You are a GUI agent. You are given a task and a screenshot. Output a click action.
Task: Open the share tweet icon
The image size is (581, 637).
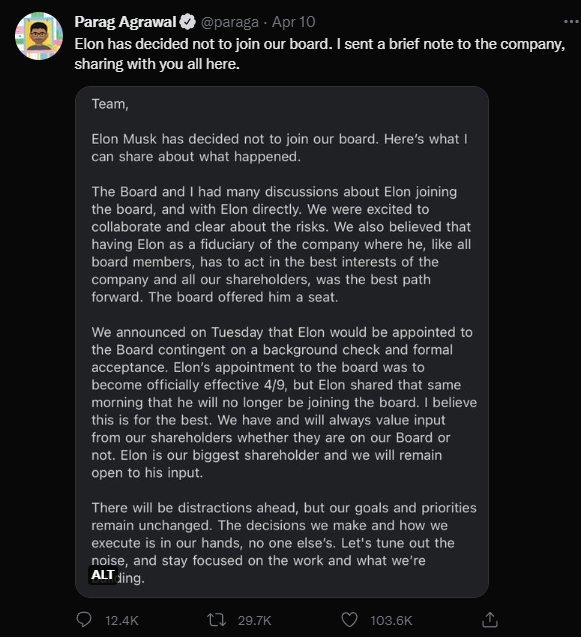click(490, 620)
